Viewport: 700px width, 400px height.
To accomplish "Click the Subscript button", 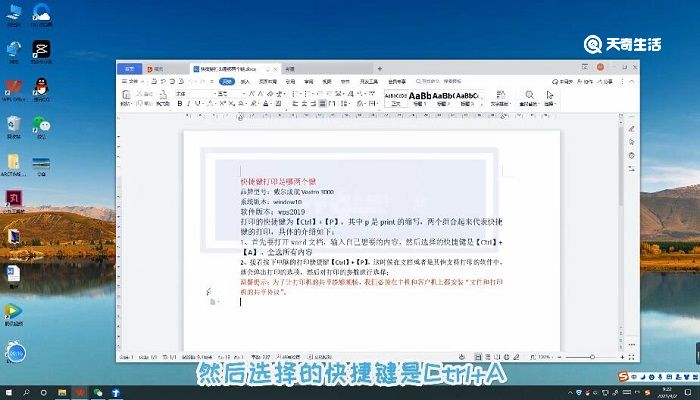I will pos(232,104).
